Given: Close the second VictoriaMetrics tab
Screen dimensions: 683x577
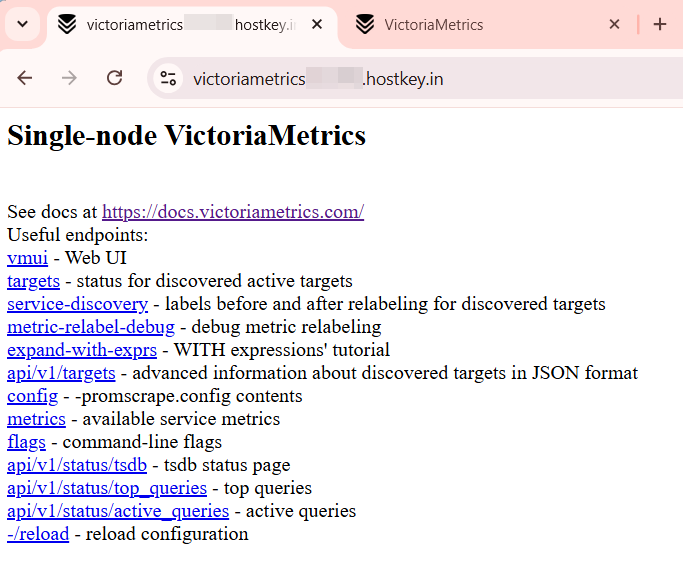Looking at the screenshot, I should (615, 25).
